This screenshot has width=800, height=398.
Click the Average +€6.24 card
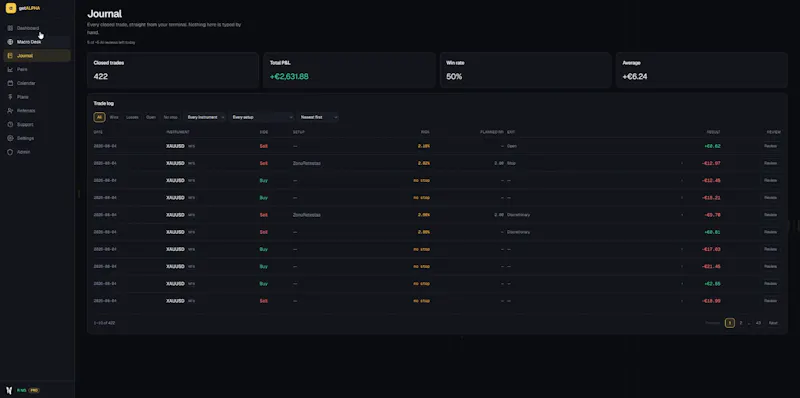pos(702,70)
